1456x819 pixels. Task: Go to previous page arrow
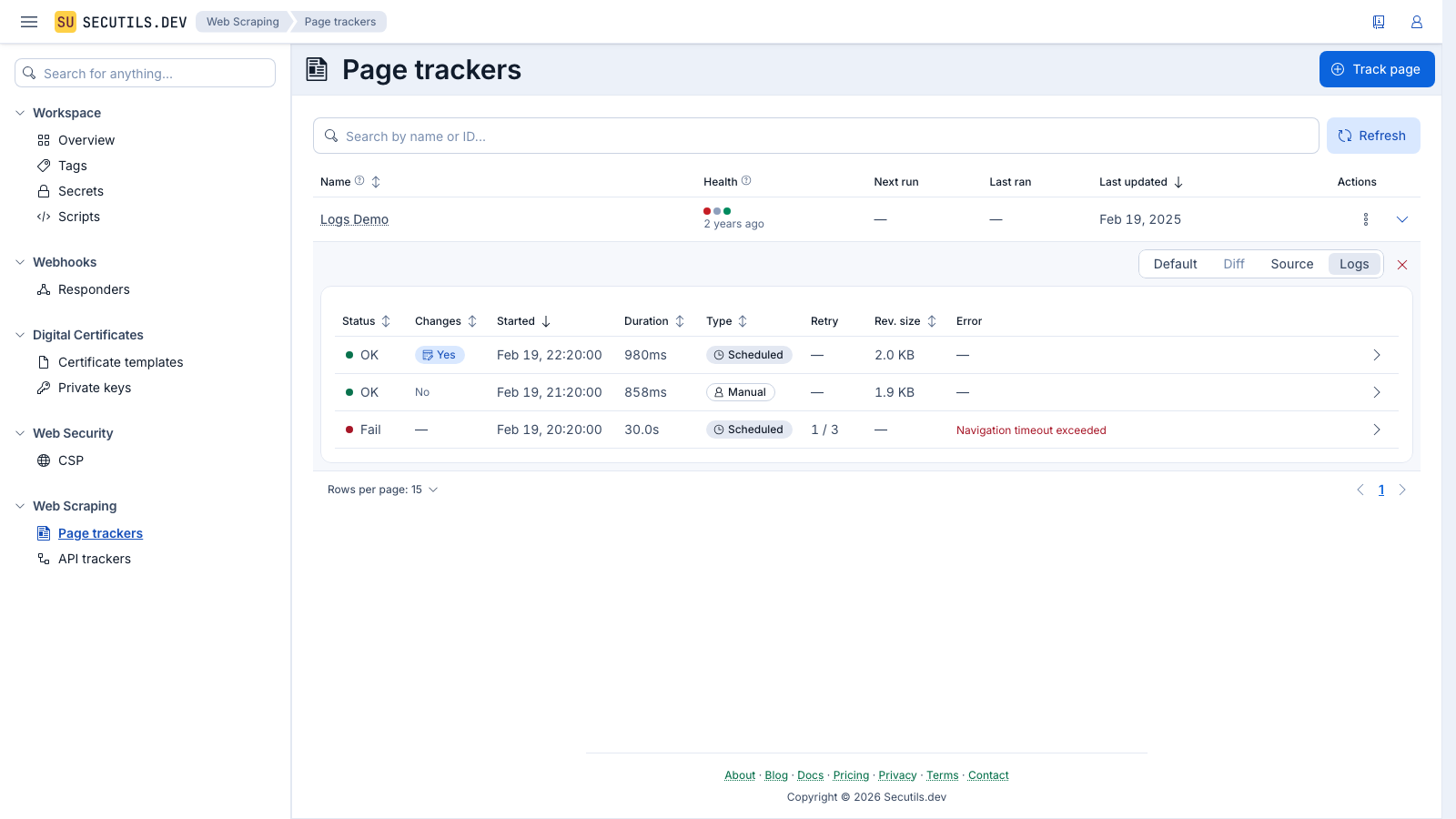pos(1360,490)
